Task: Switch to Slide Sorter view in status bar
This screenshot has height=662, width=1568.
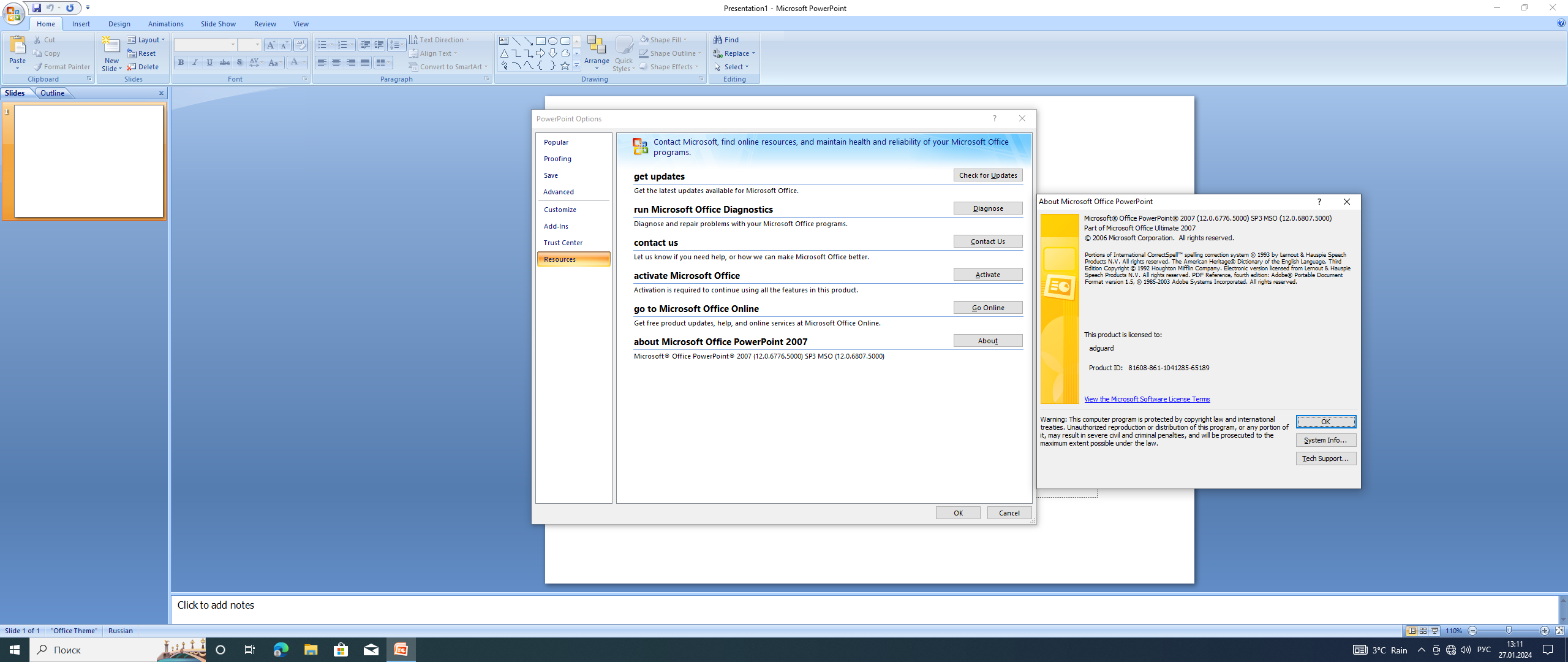Action: pos(1423,631)
